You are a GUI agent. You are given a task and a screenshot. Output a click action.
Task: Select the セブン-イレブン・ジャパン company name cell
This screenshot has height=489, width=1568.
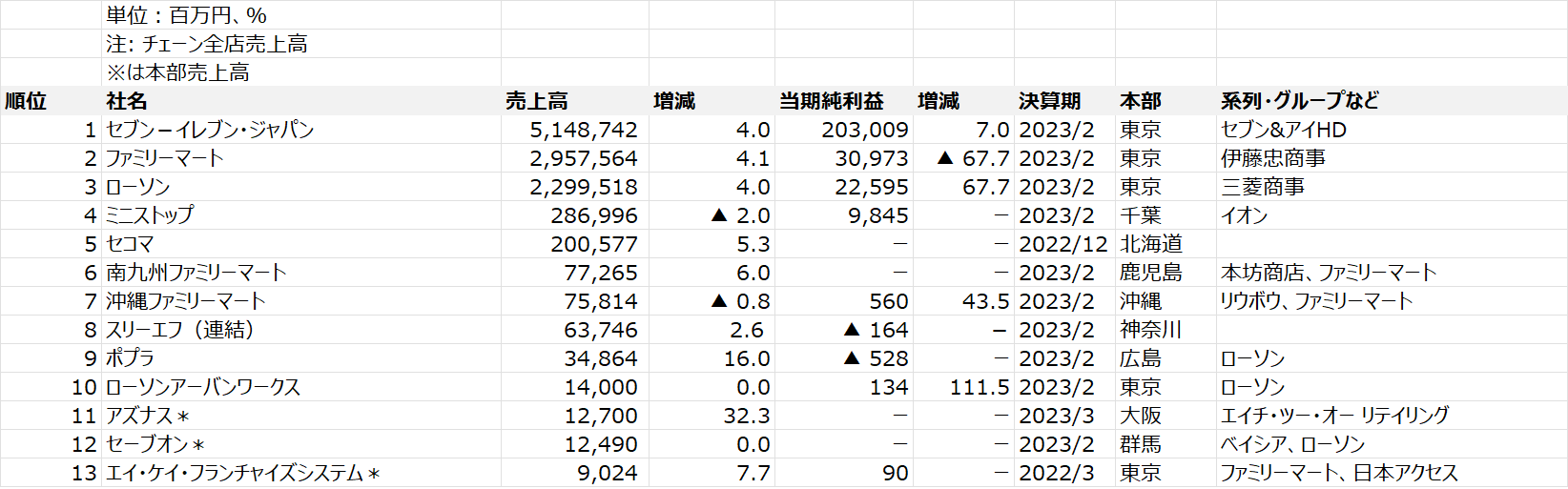pos(210,130)
